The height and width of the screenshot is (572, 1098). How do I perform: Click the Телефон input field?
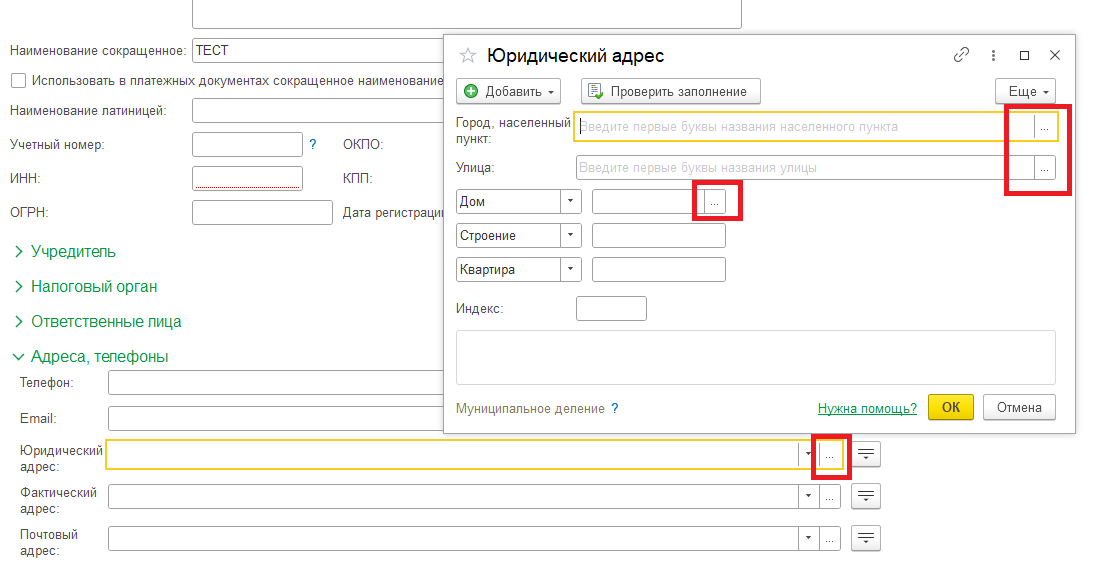point(276,383)
